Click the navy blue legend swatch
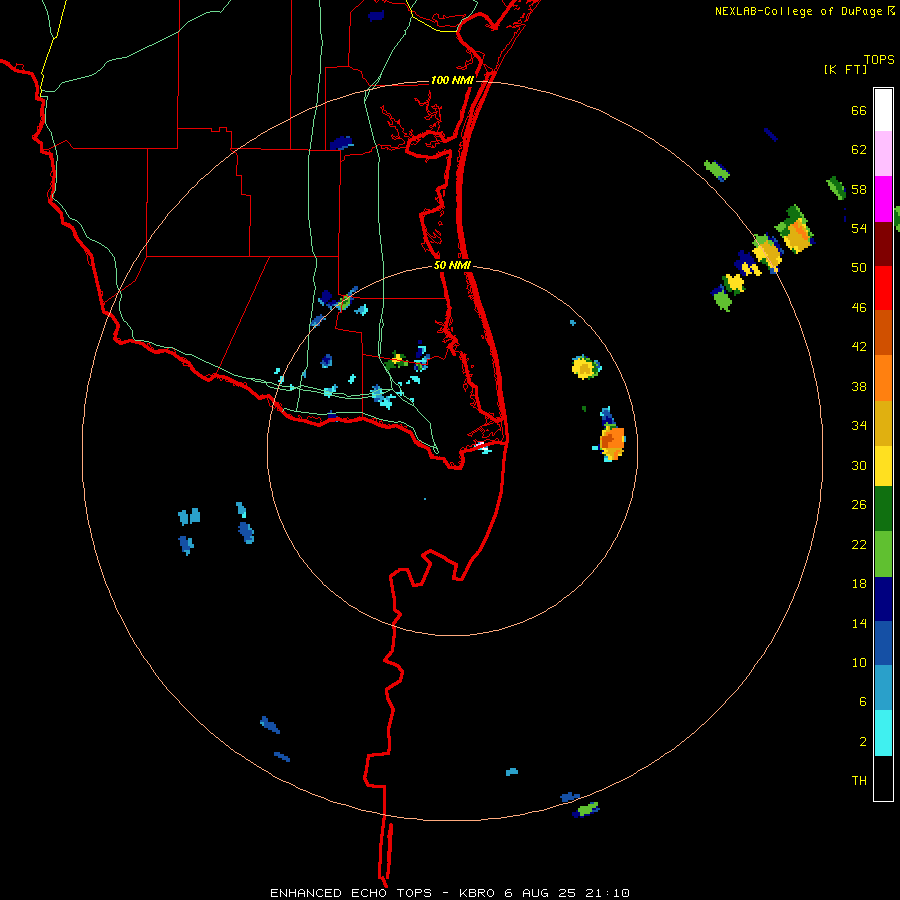Screen dimensions: 900x900 [883, 599]
